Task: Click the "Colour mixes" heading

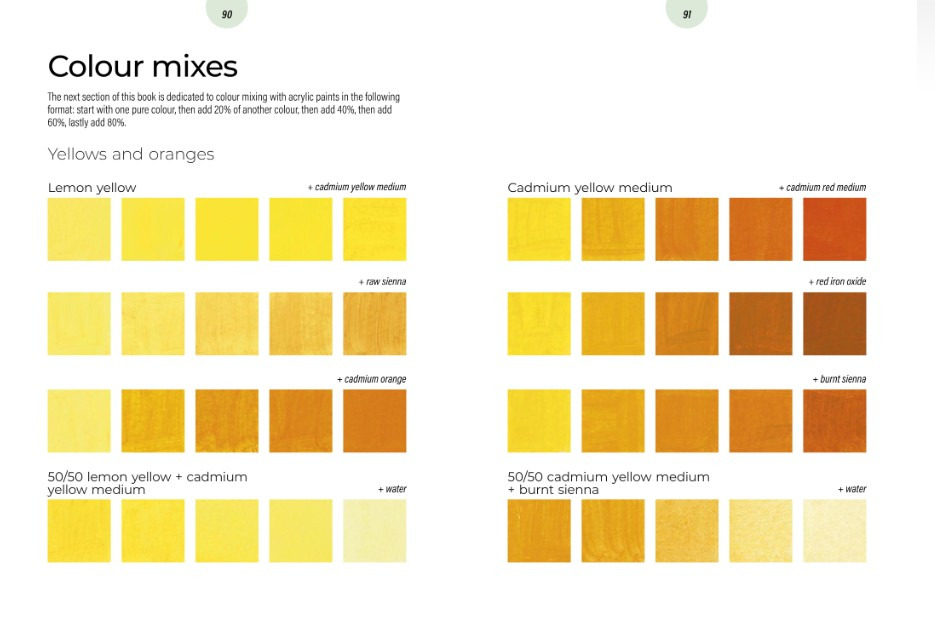Action: (x=143, y=67)
